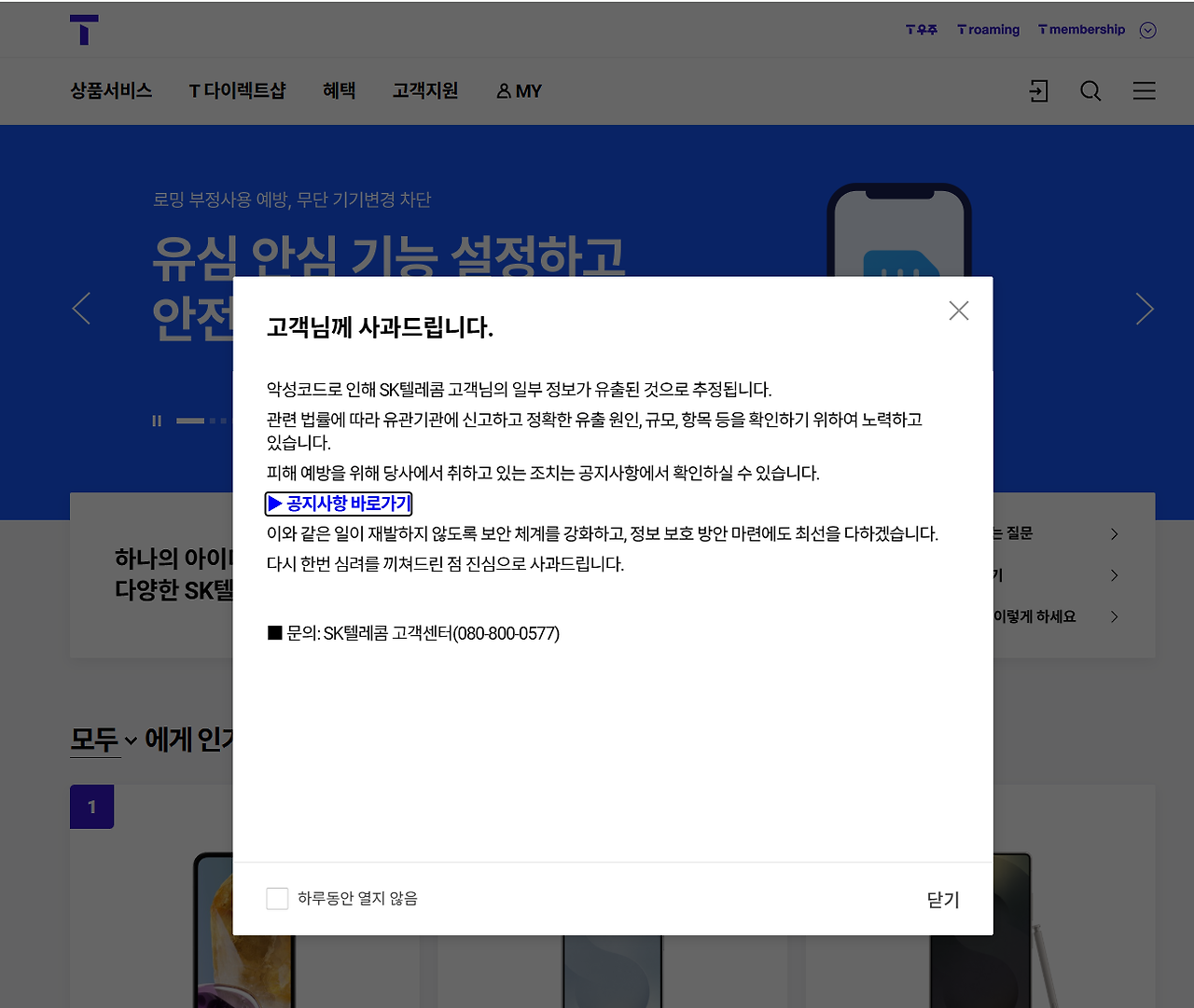The height and width of the screenshot is (1008, 1194).
Task: Open the 'T 다이렉트샵' menu
Action: click(237, 90)
